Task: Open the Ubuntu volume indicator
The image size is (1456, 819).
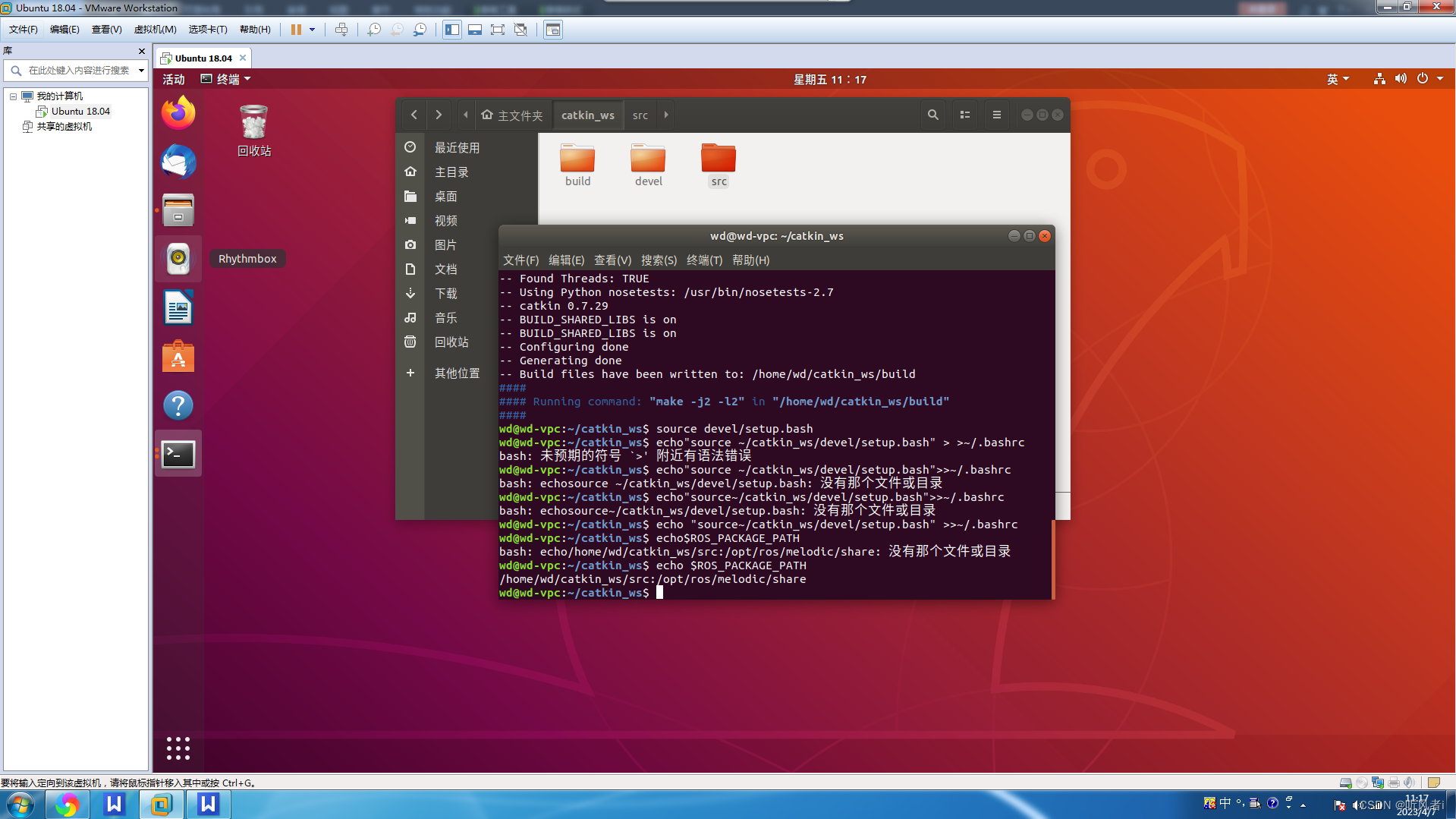Action: point(1401,79)
